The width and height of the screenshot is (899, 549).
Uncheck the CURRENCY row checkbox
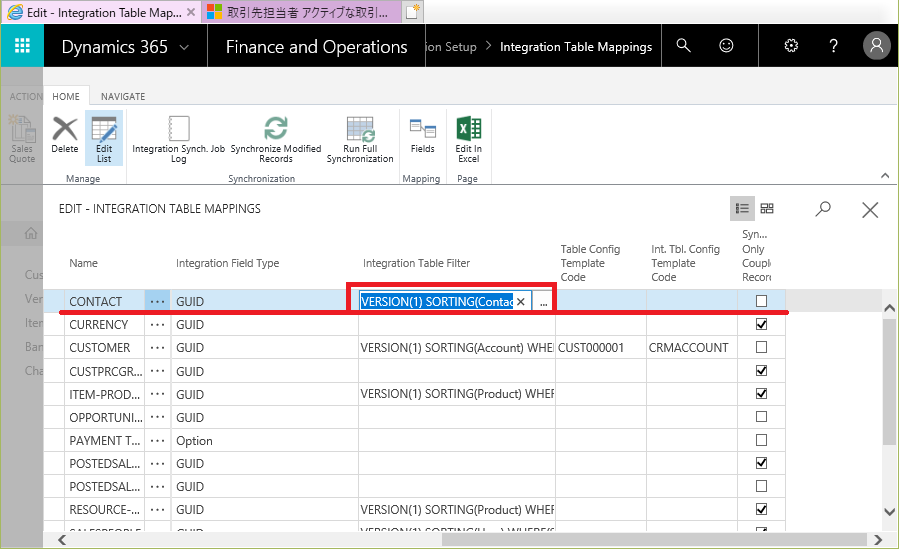(762, 324)
